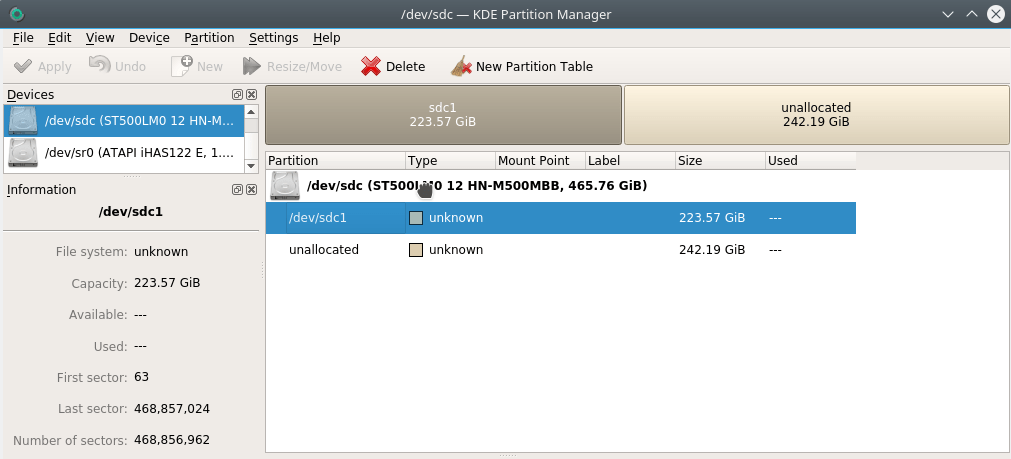Click the Capacity value 223.57 GiB

(167, 283)
